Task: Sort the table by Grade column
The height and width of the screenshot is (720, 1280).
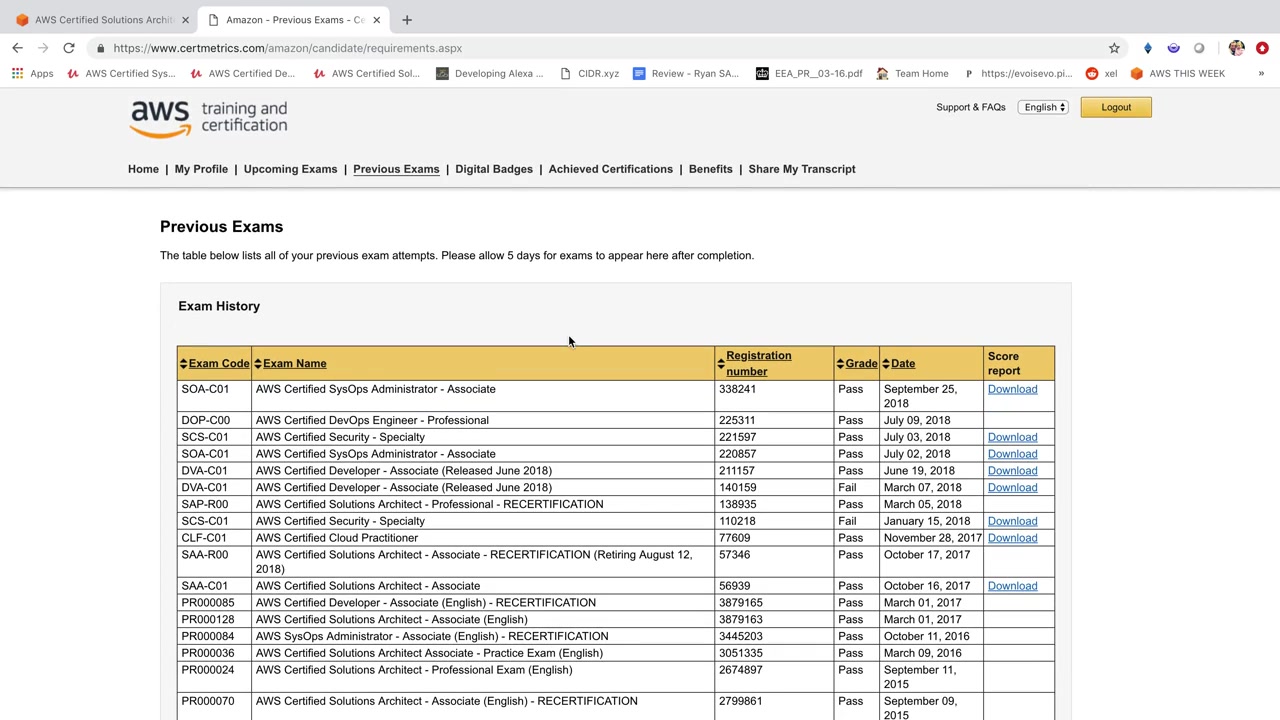Action: point(860,364)
